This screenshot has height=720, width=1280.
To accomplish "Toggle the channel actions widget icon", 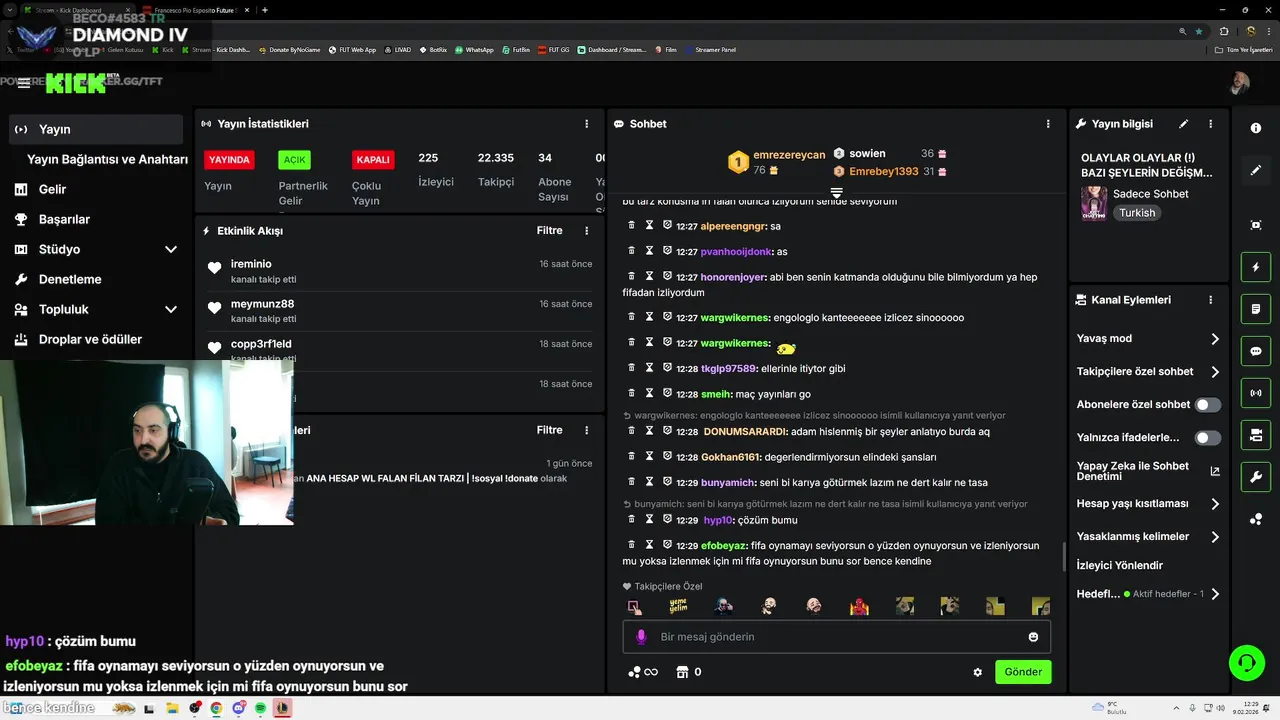I will tap(1256, 435).
